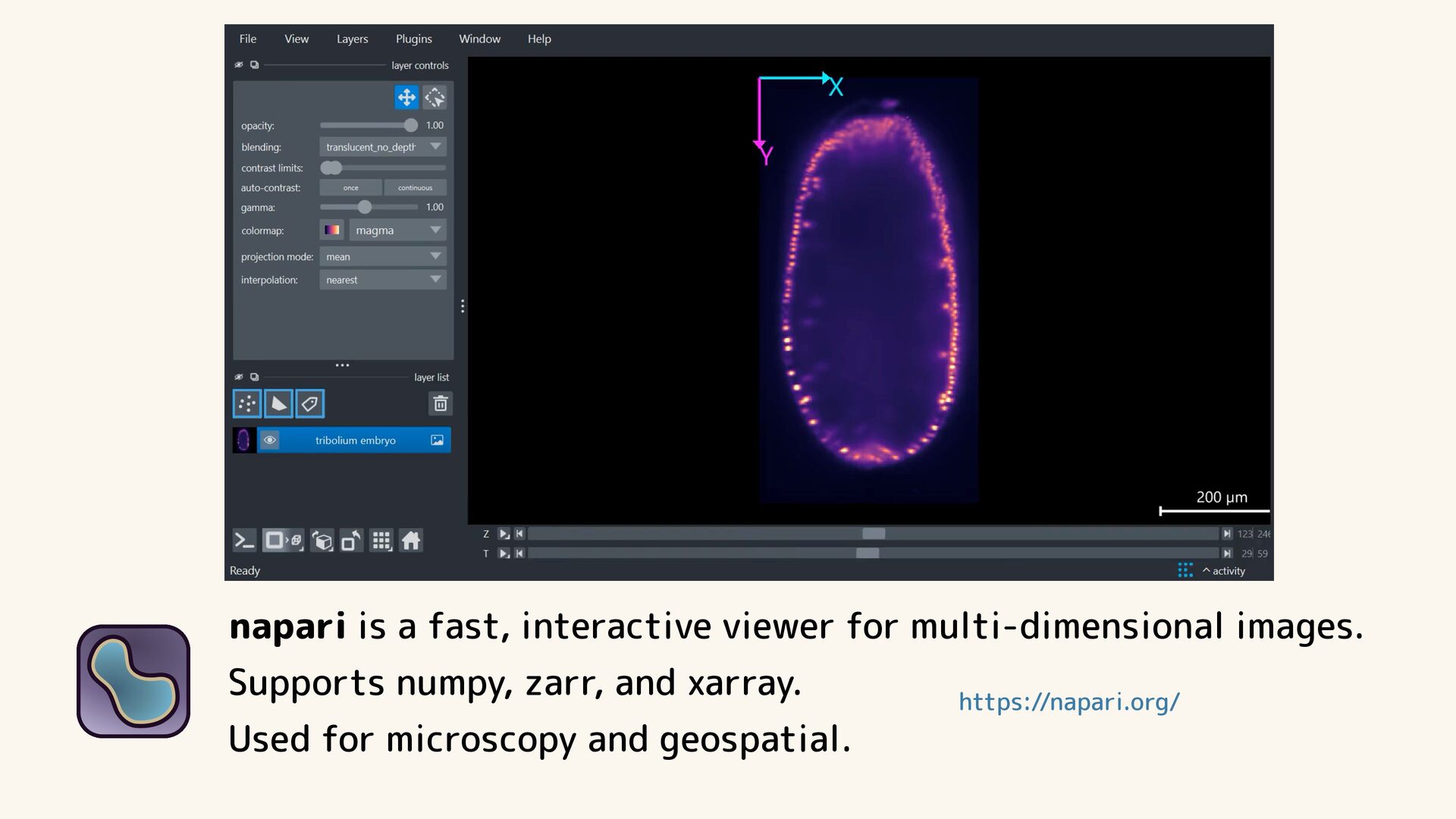The image size is (1456, 819).
Task: Click the colormap color swatch
Action: (332, 230)
